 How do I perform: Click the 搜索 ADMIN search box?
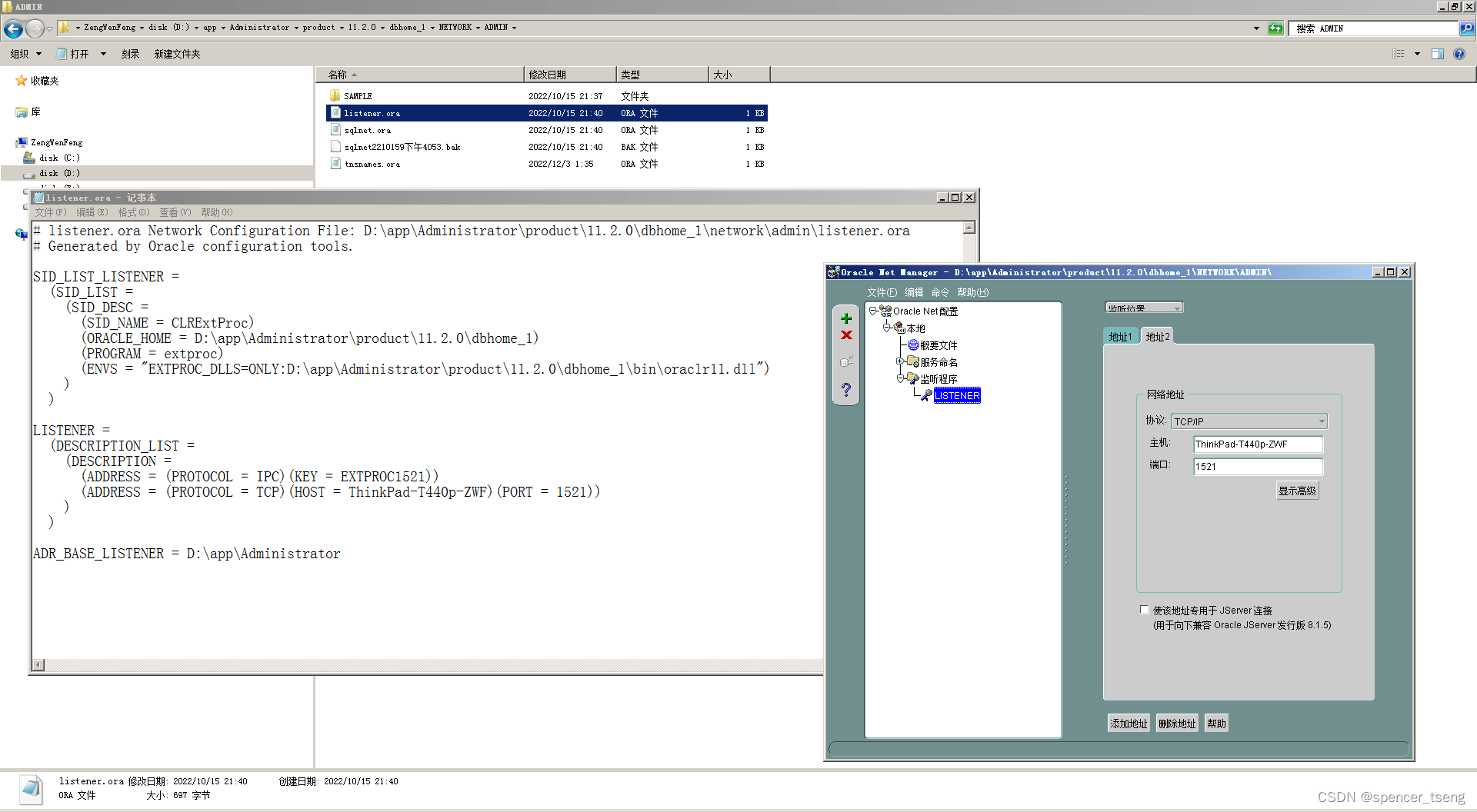click(x=1373, y=28)
